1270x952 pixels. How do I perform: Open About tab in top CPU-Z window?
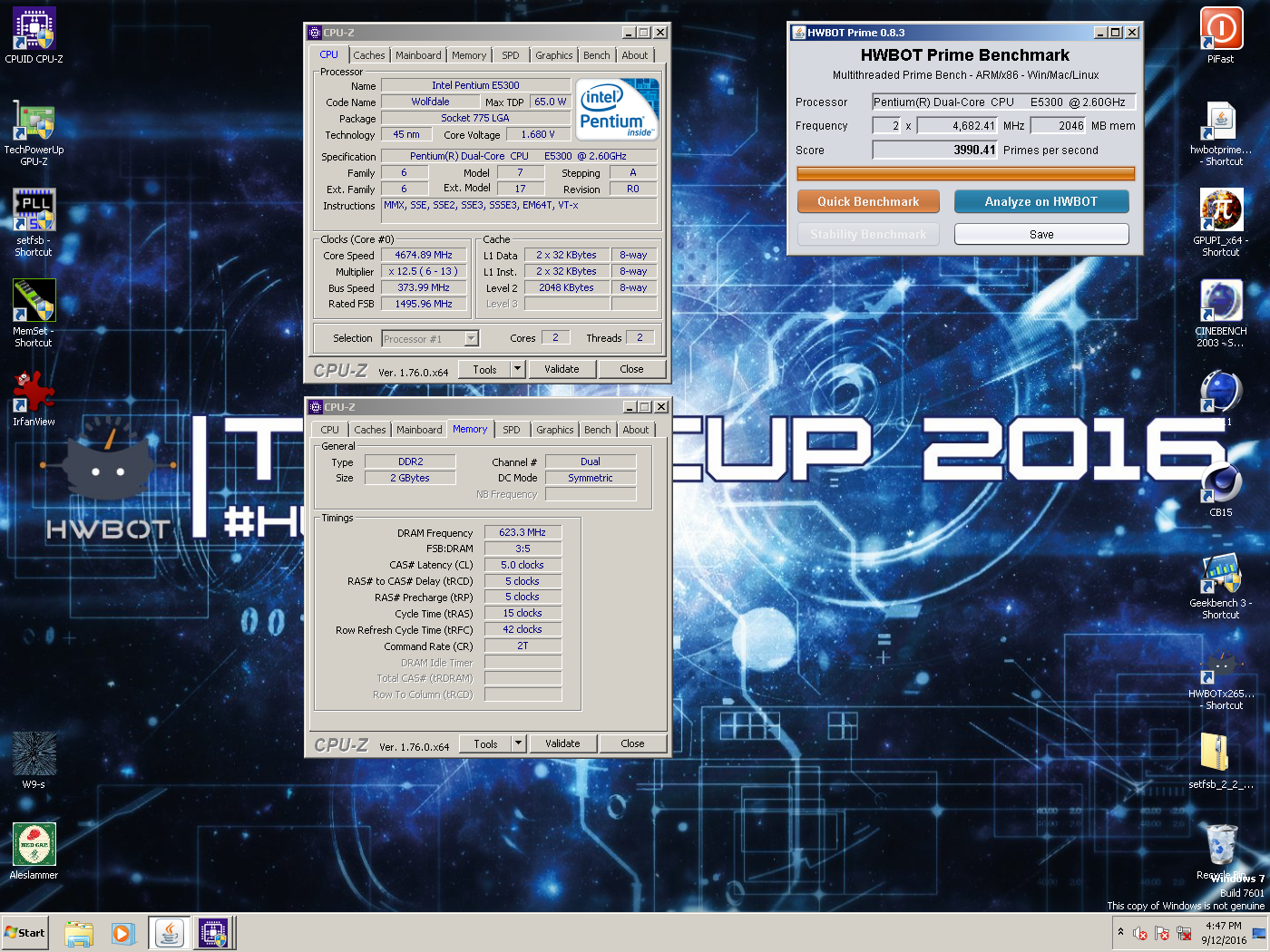click(x=635, y=55)
